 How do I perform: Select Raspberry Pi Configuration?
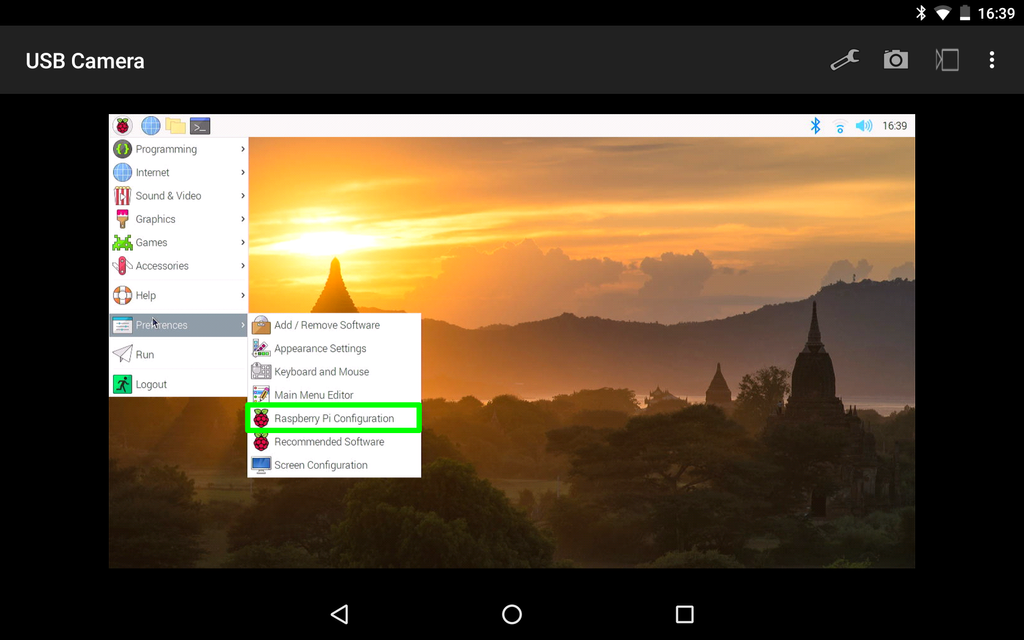(333, 418)
